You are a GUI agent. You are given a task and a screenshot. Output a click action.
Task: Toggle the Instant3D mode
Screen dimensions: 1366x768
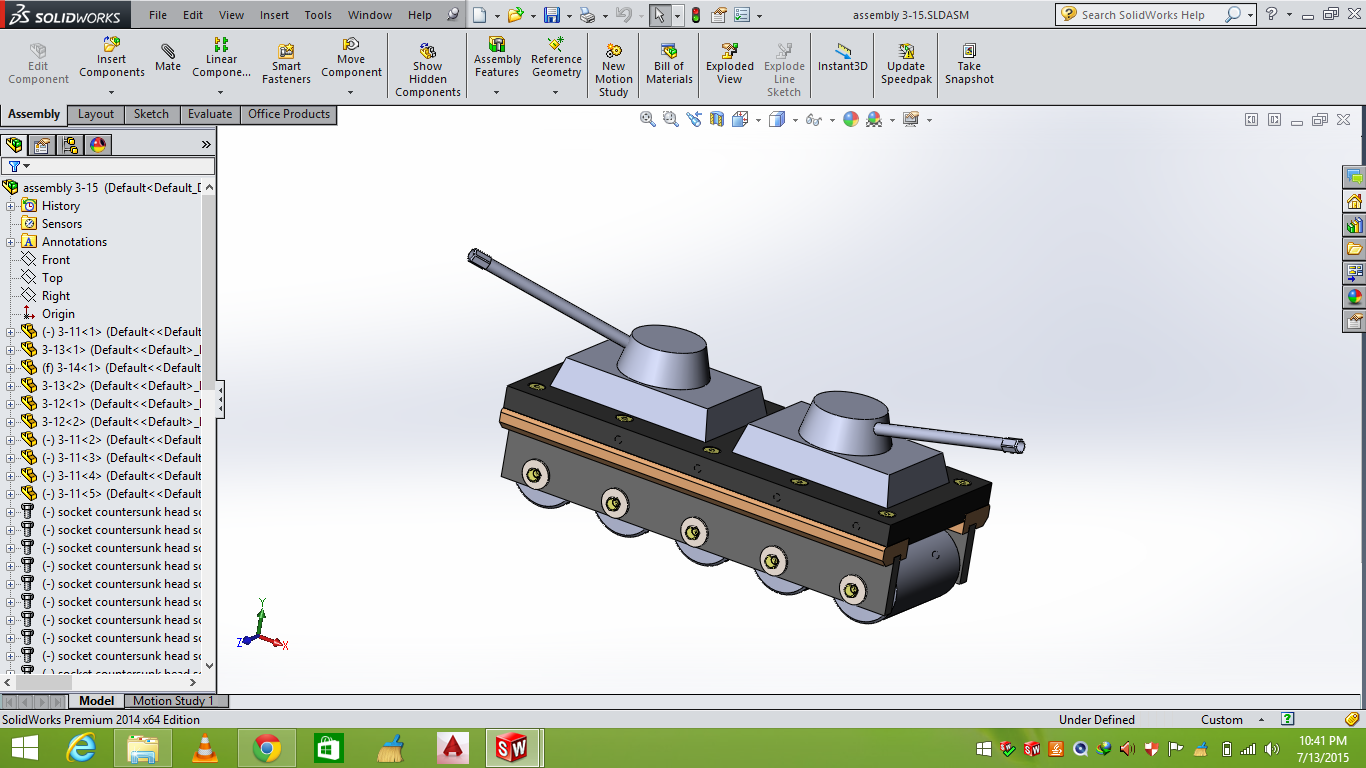click(843, 58)
